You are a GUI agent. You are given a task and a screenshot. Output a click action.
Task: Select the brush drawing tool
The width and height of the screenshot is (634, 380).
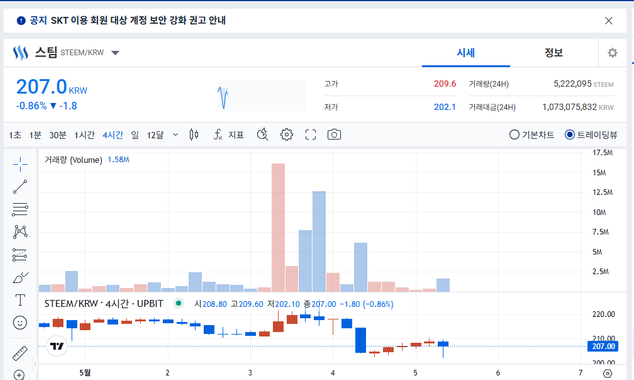click(20, 277)
